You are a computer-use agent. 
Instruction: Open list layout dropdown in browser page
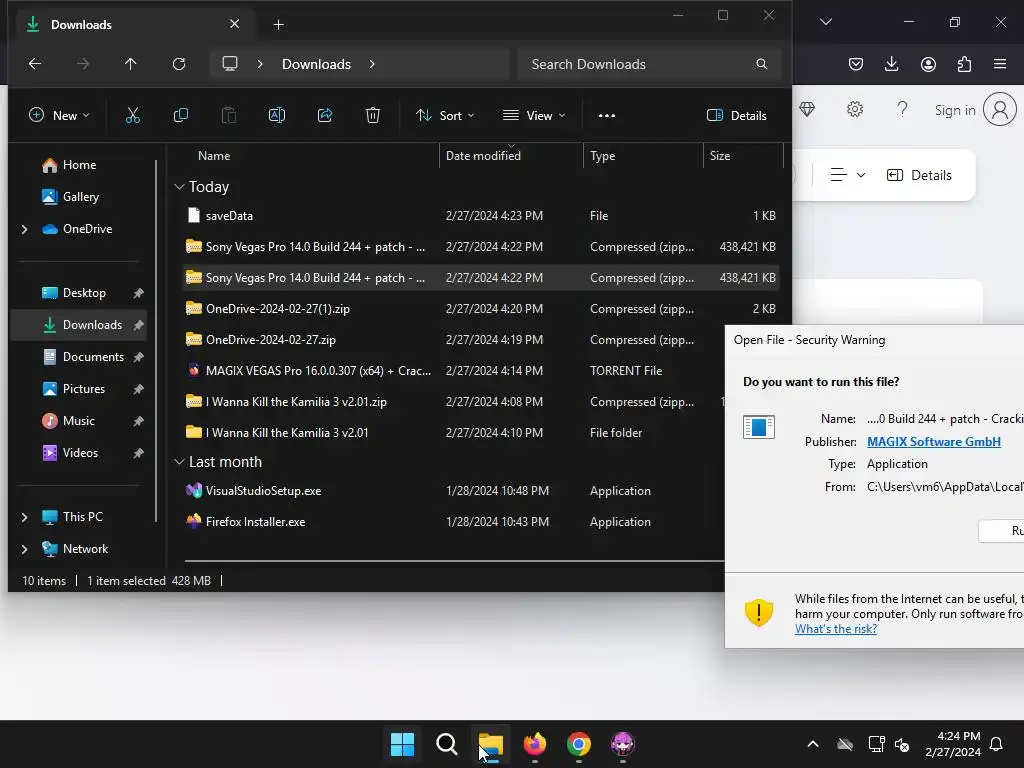point(848,175)
